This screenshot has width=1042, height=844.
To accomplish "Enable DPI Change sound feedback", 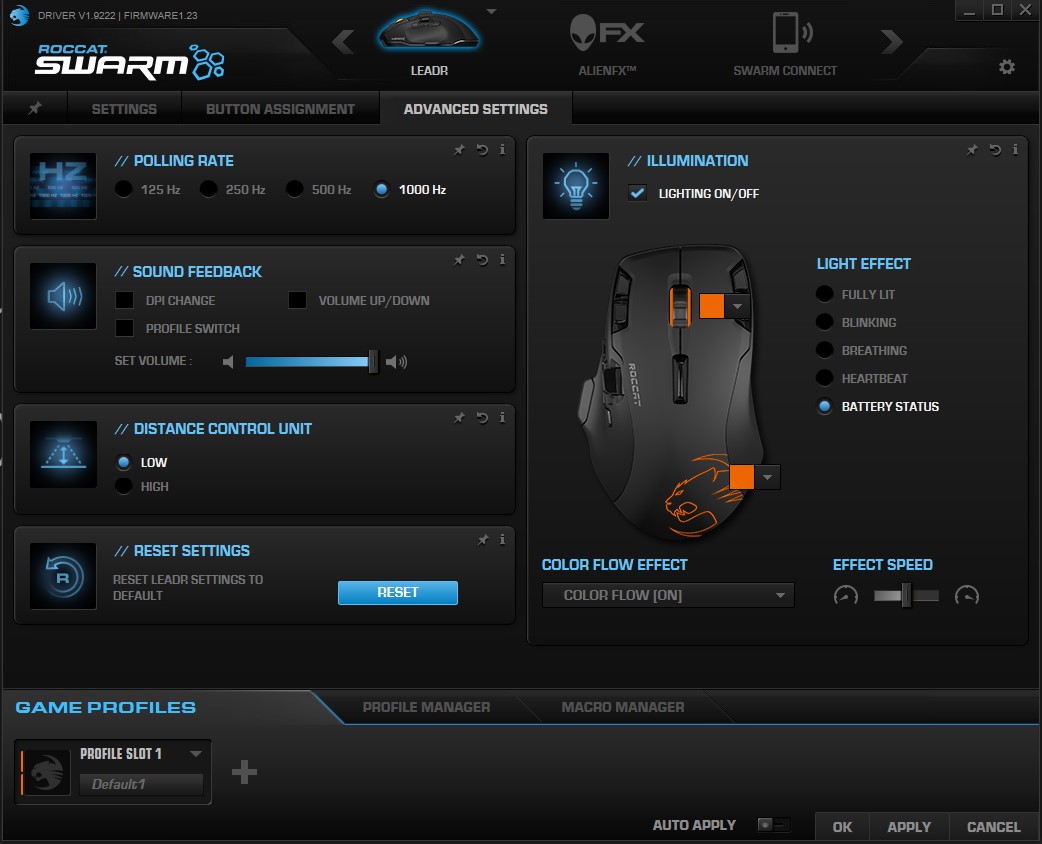I will tap(124, 300).
